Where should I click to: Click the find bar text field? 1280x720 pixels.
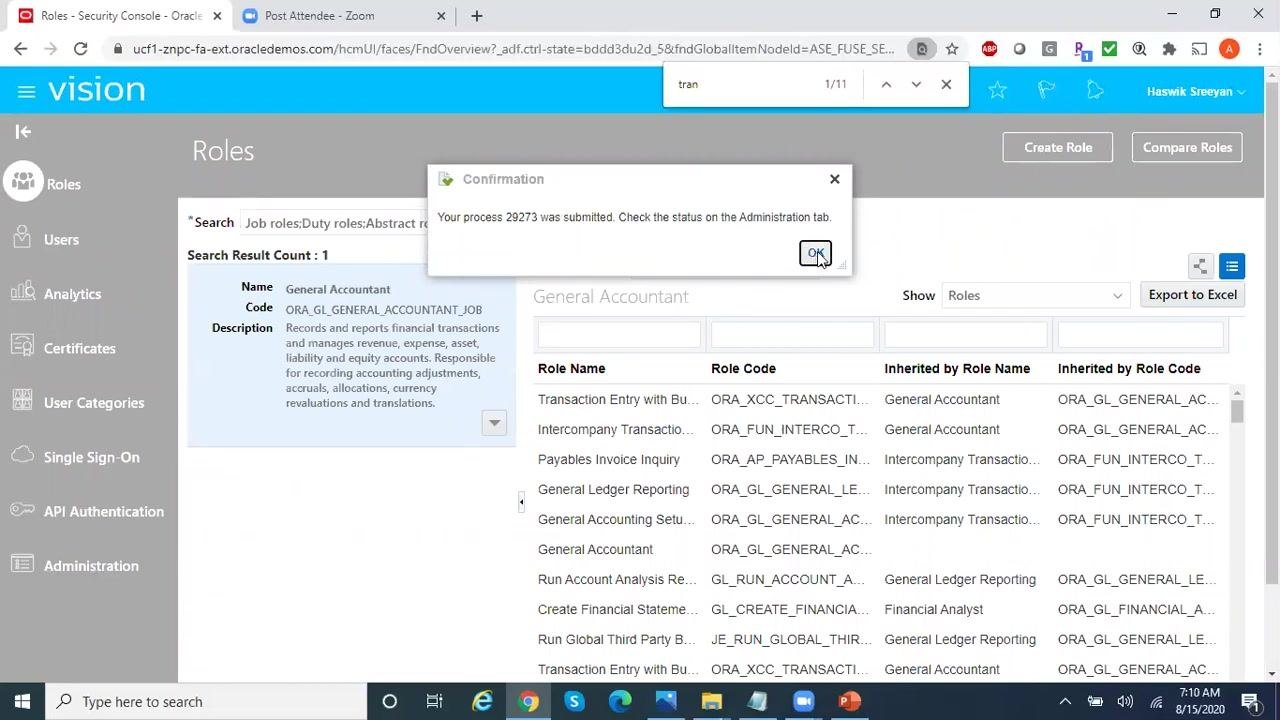745,85
